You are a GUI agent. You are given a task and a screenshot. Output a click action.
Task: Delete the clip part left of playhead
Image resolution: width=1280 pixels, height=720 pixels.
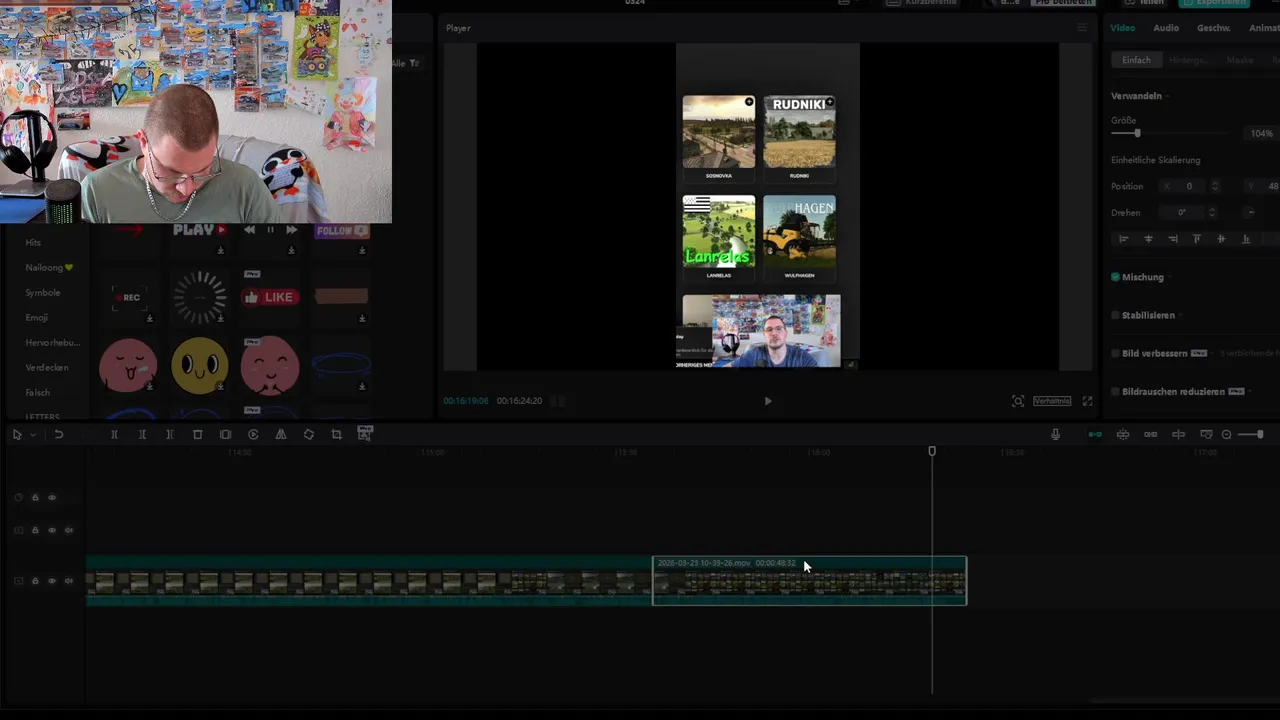142,435
